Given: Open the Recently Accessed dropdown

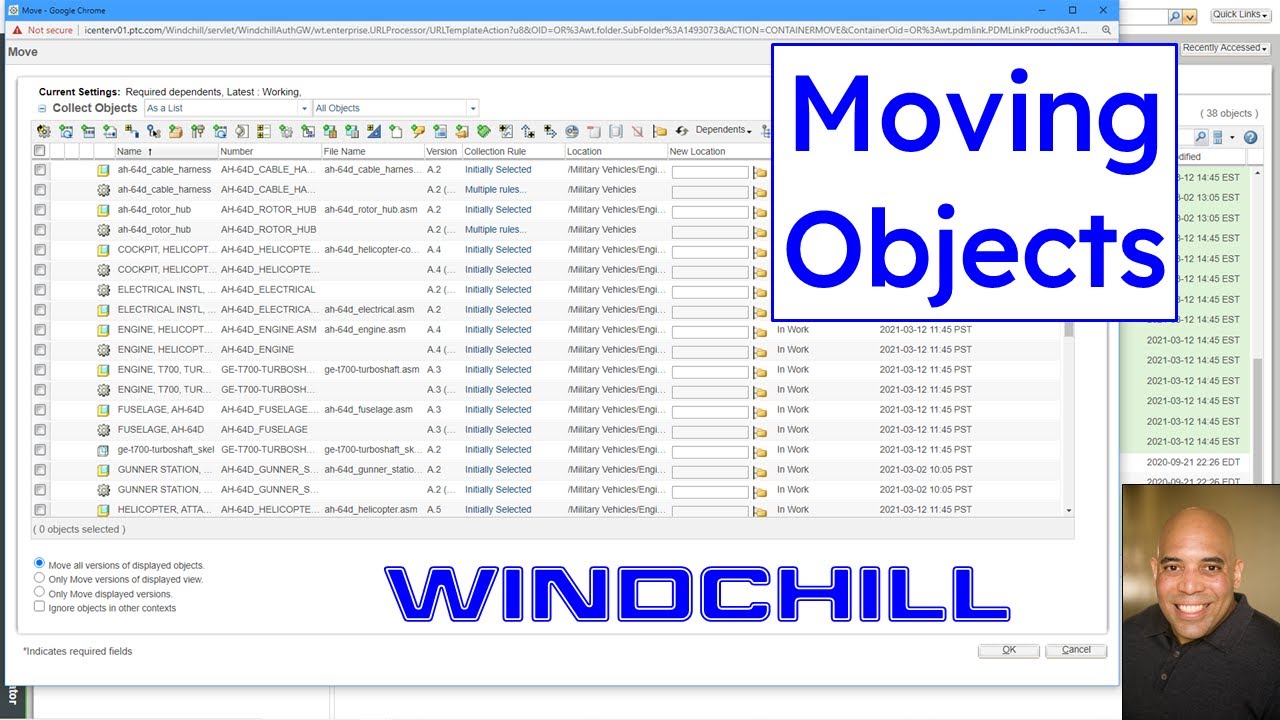Looking at the screenshot, I should (1225, 48).
